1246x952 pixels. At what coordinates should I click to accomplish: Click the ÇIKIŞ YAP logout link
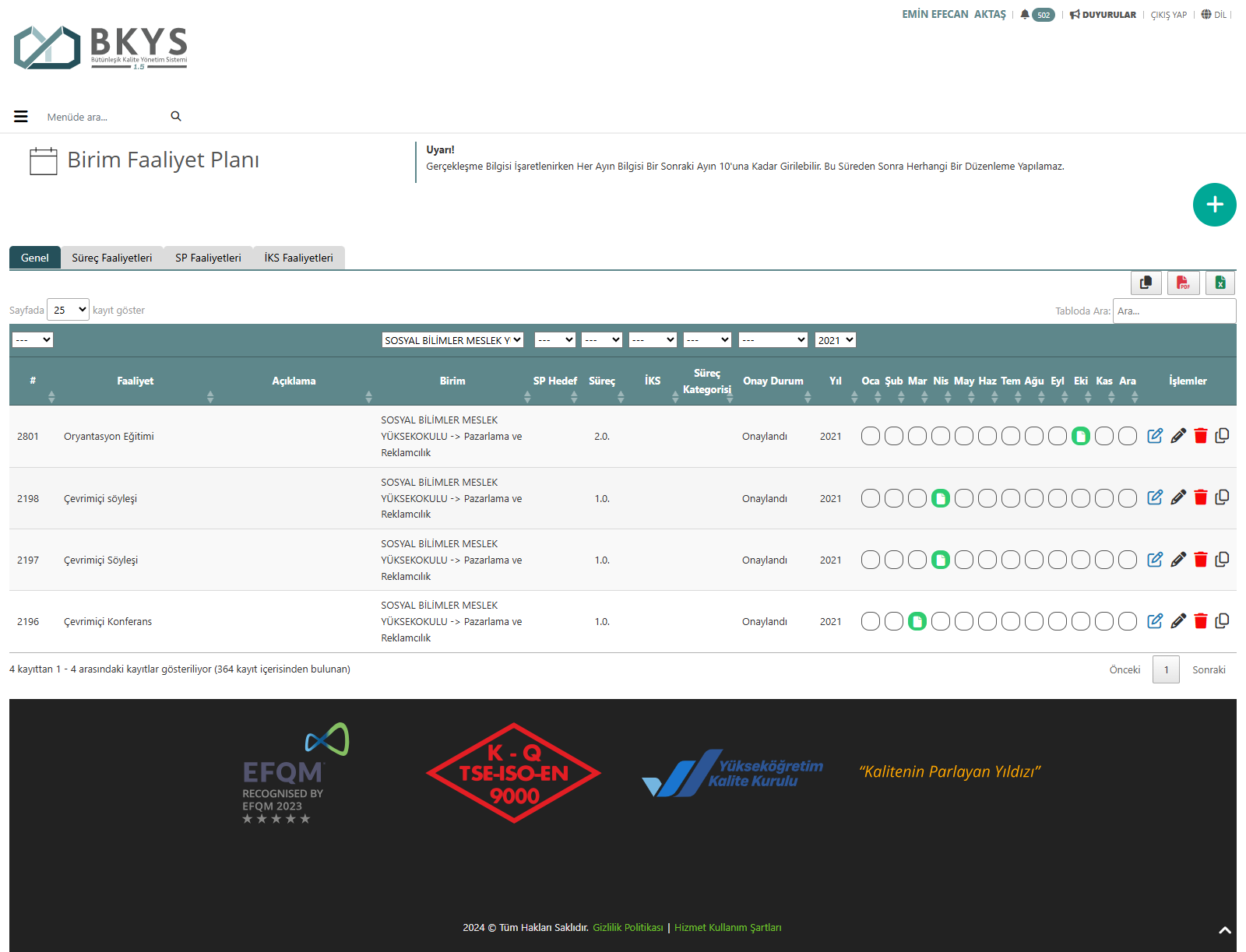1168,15
